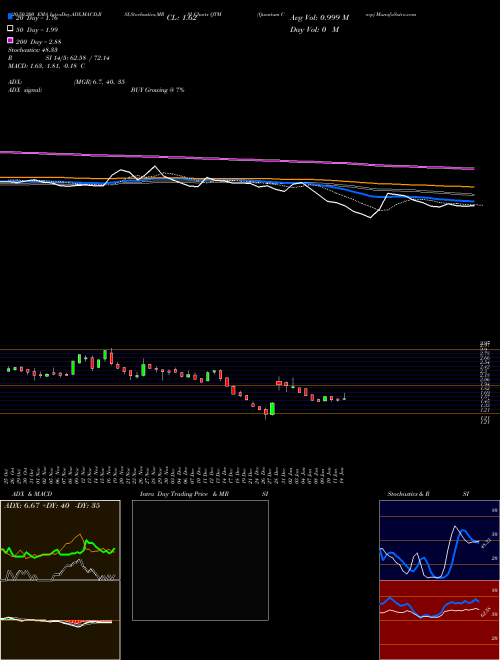
Task: Click the blue stochastics chart panel
Action: tap(439, 540)
